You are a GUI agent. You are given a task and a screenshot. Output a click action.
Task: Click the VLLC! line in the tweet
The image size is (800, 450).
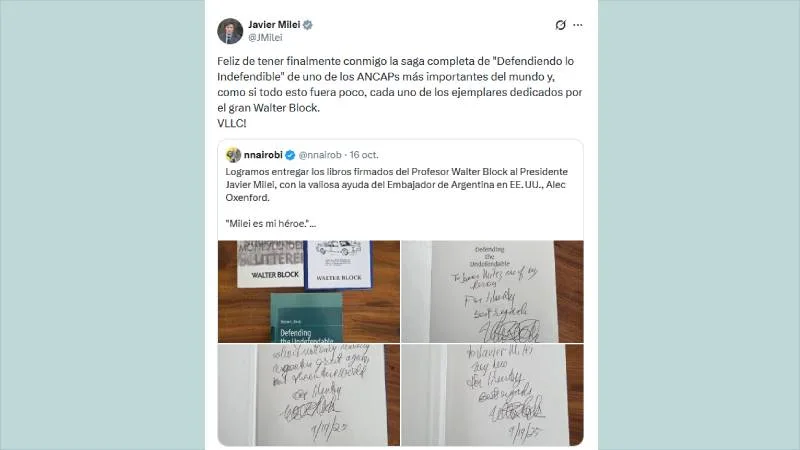(x=232, y=123)
